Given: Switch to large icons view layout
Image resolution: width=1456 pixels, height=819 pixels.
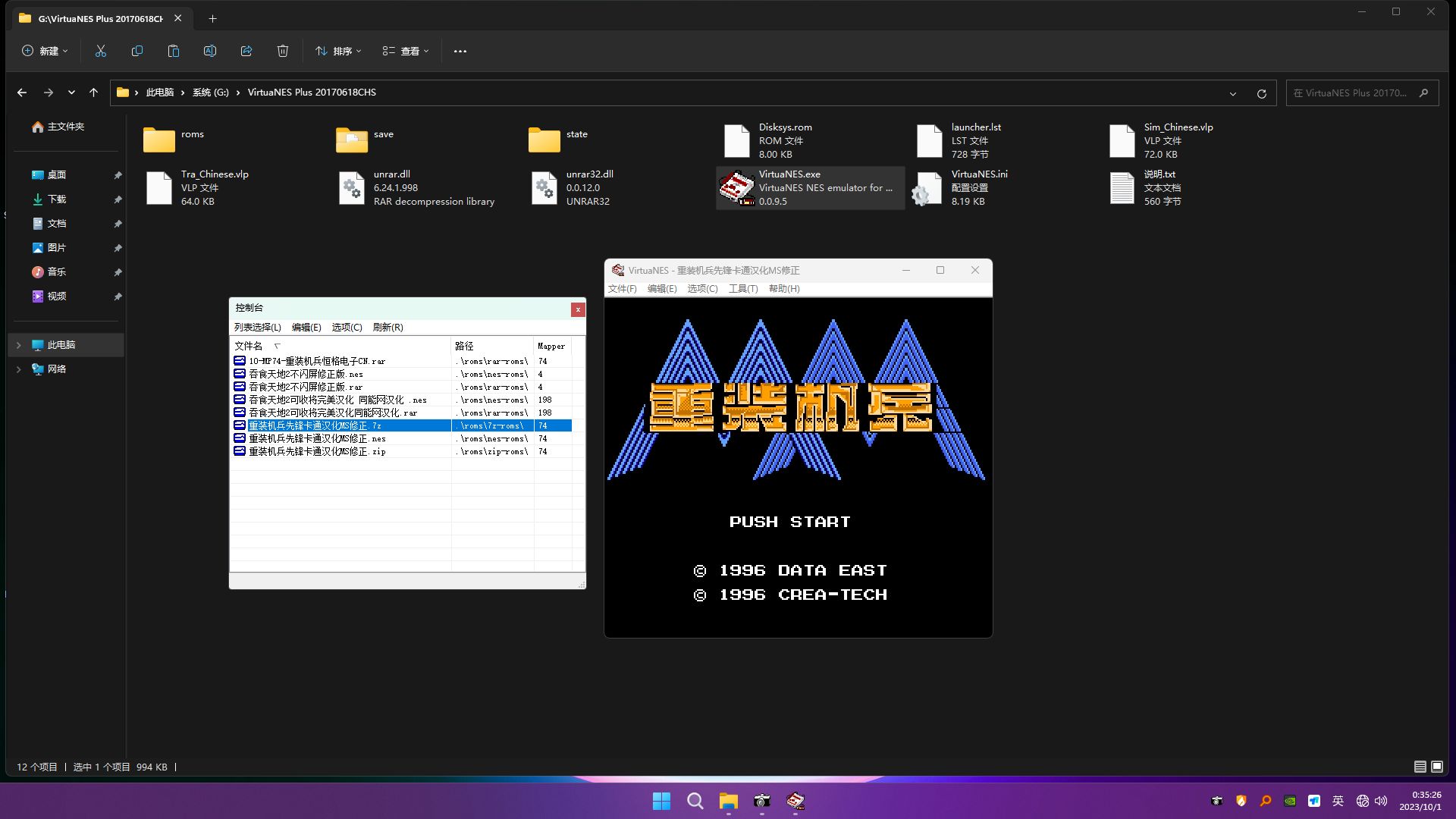Looking at the screenshot, I should (1437, 767).
